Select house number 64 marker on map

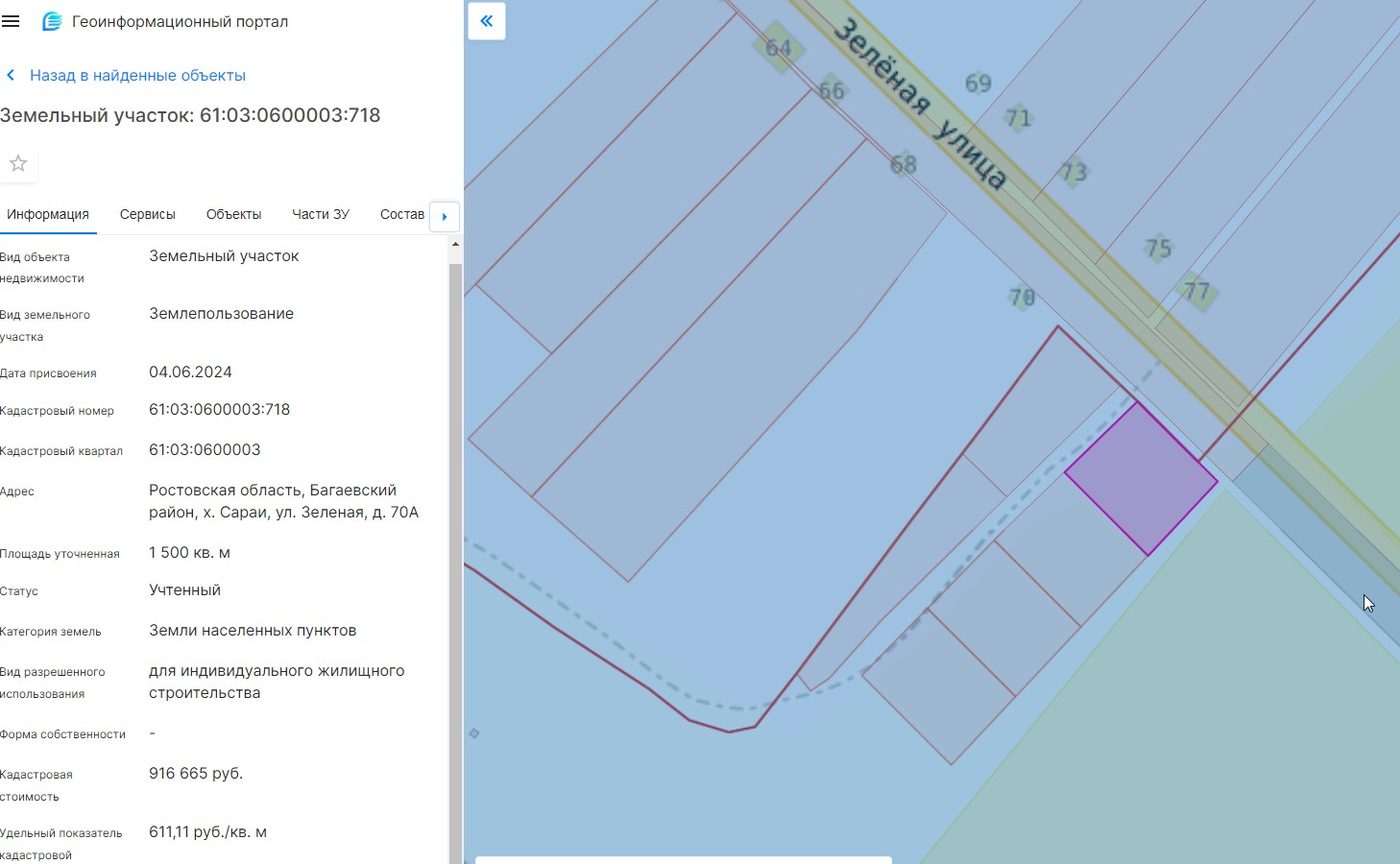[778, 48]
